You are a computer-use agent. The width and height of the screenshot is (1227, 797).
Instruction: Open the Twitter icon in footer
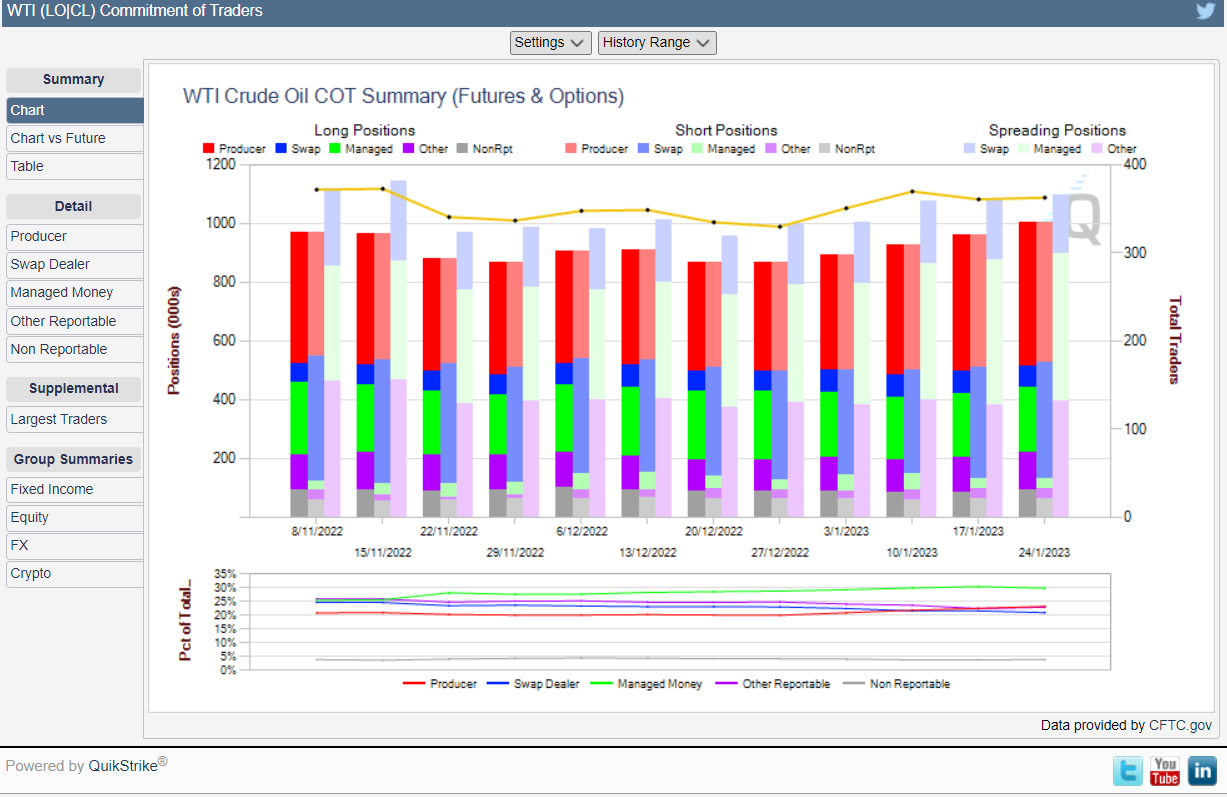point(1128,770)
